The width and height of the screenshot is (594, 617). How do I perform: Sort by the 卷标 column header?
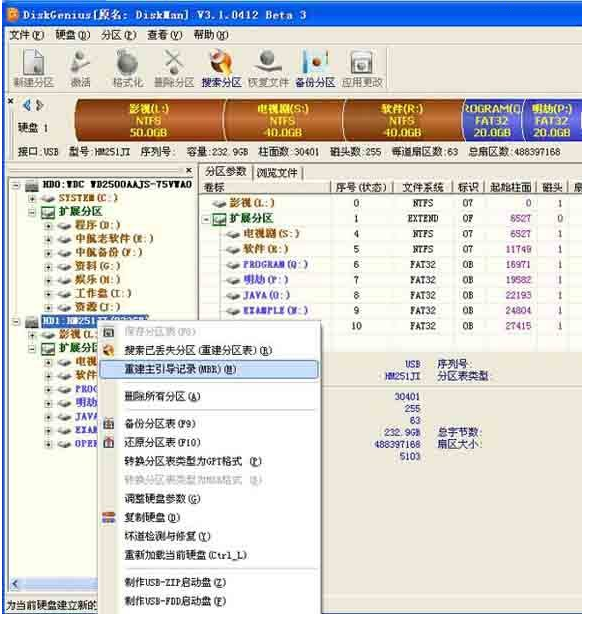(266, 188)
